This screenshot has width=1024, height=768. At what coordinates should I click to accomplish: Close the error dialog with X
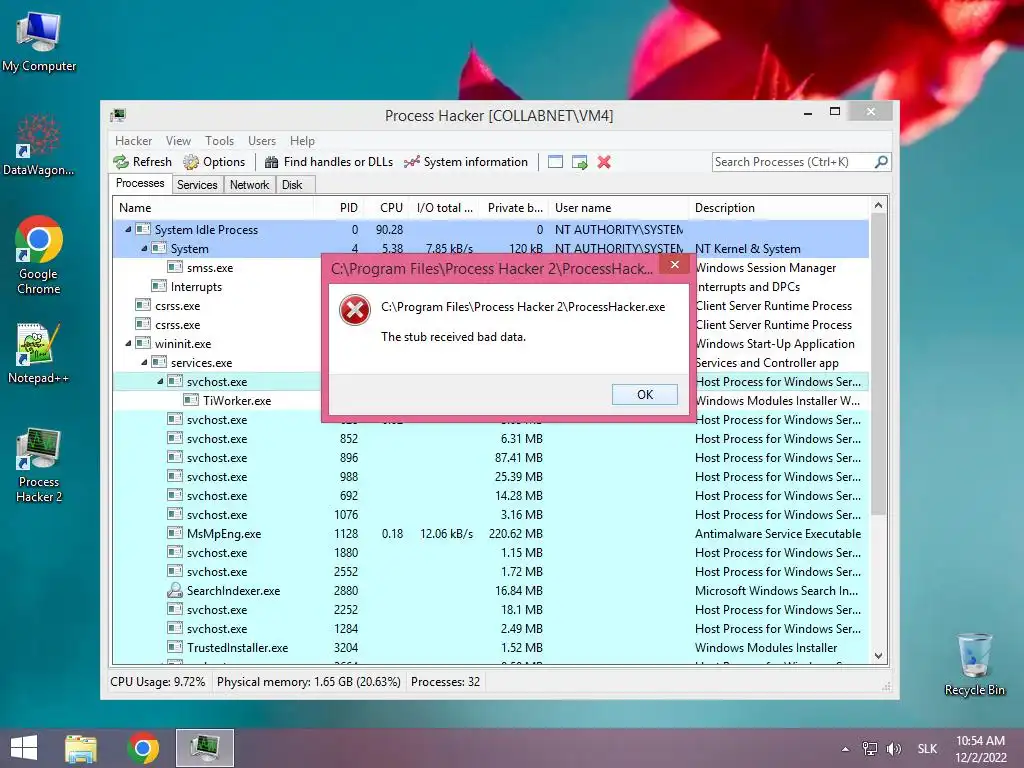675,264
